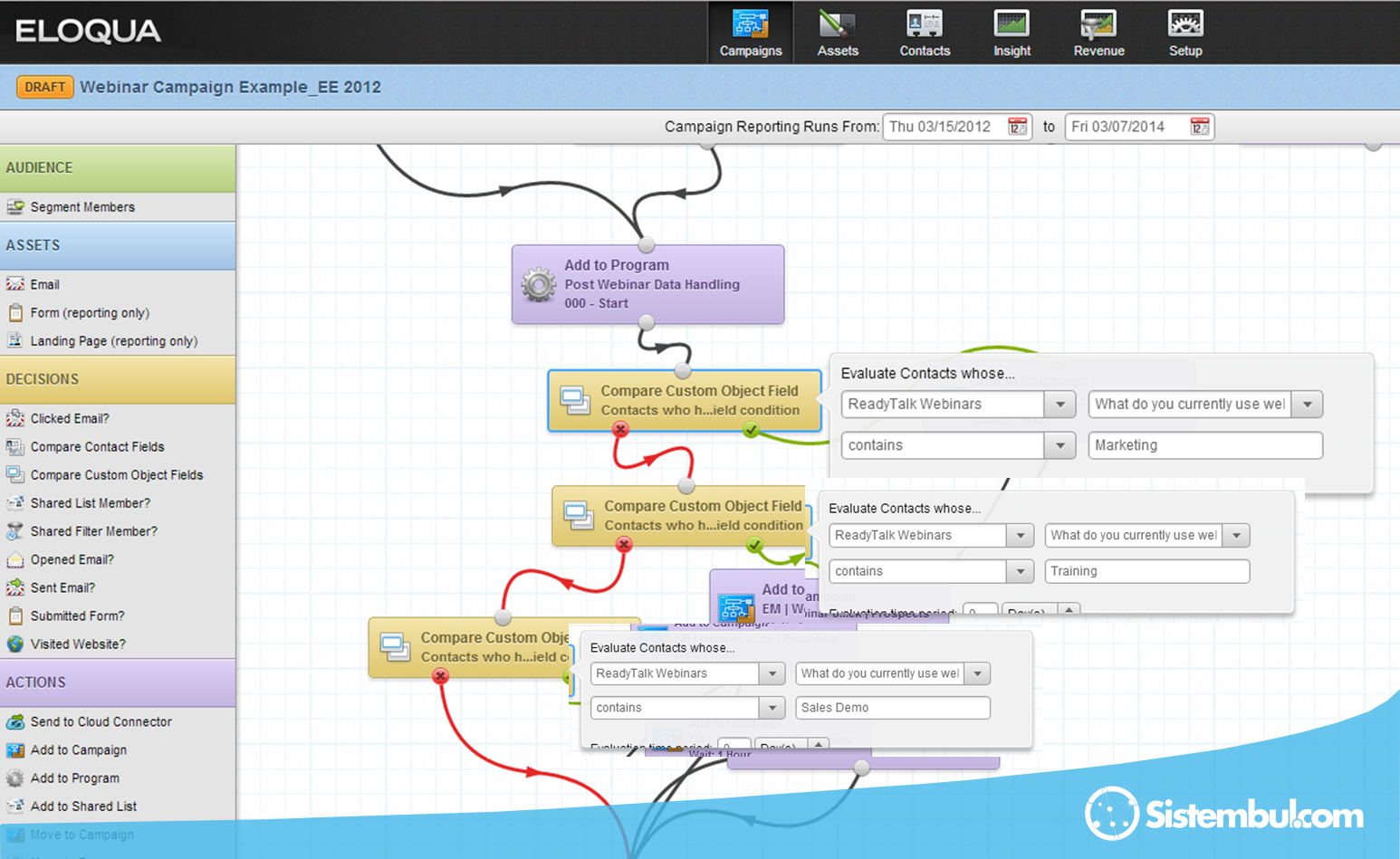Viewport: 1400px width, 859px height.
Task: Click the gear icon on Add to Program node
Action: pyautogui.click(x=539, y=284)
